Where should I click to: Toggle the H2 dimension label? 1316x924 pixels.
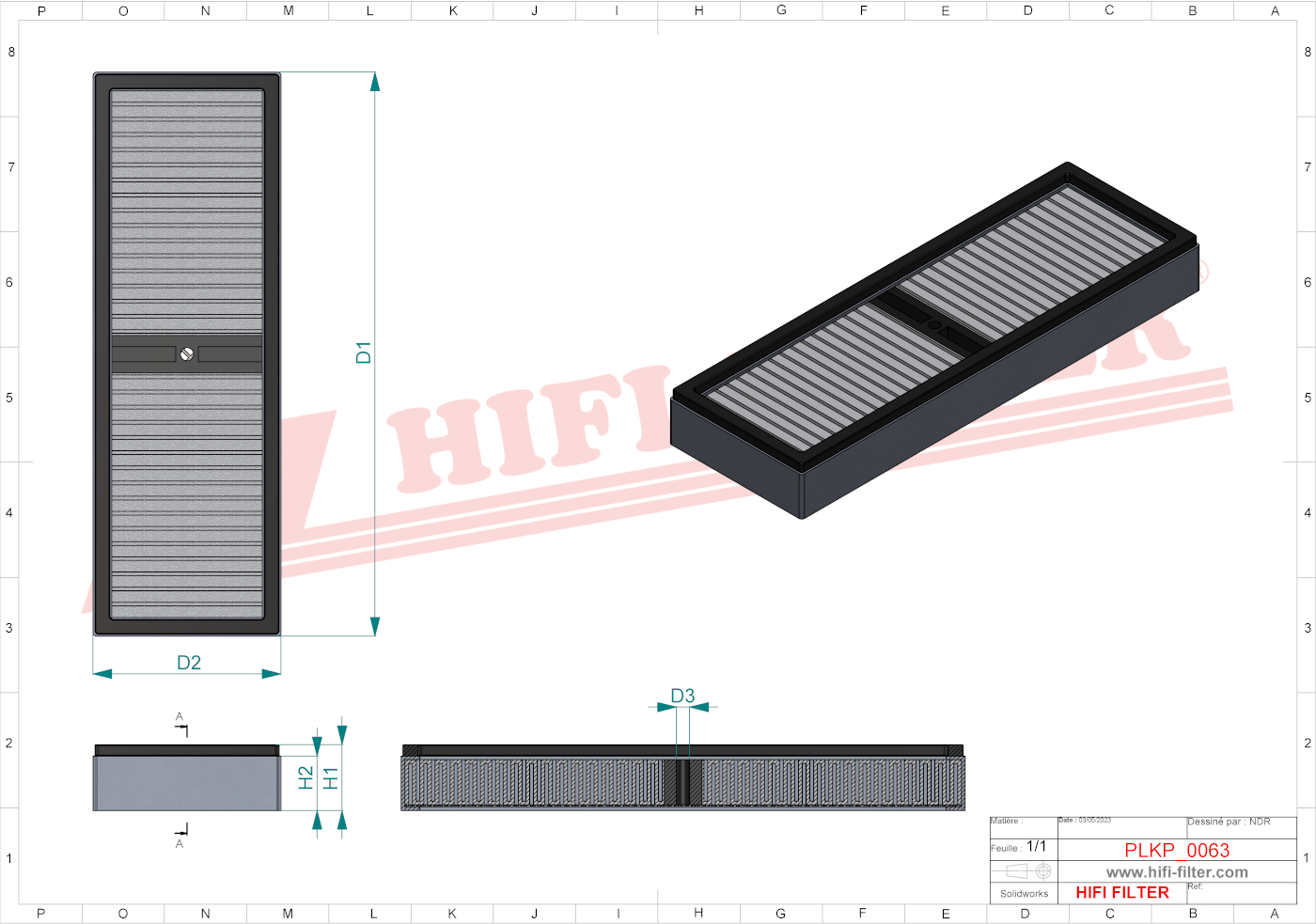(305, 776)
